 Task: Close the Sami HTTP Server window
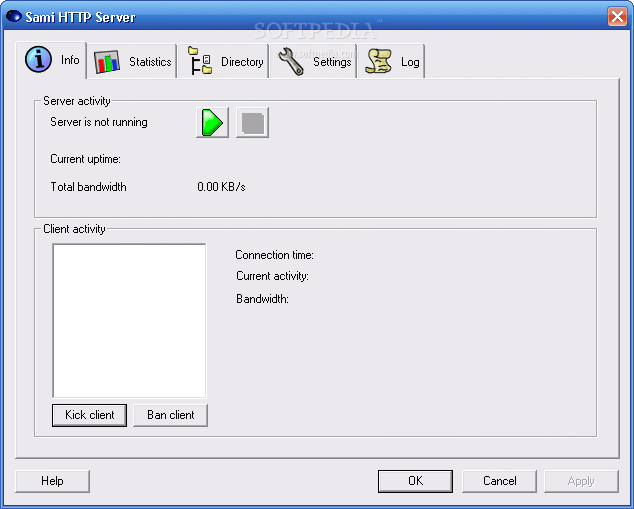coord(617,17)
